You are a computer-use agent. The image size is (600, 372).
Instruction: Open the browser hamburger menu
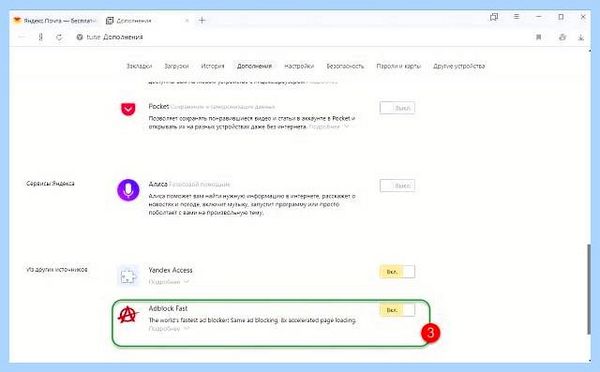coord(517,17)
